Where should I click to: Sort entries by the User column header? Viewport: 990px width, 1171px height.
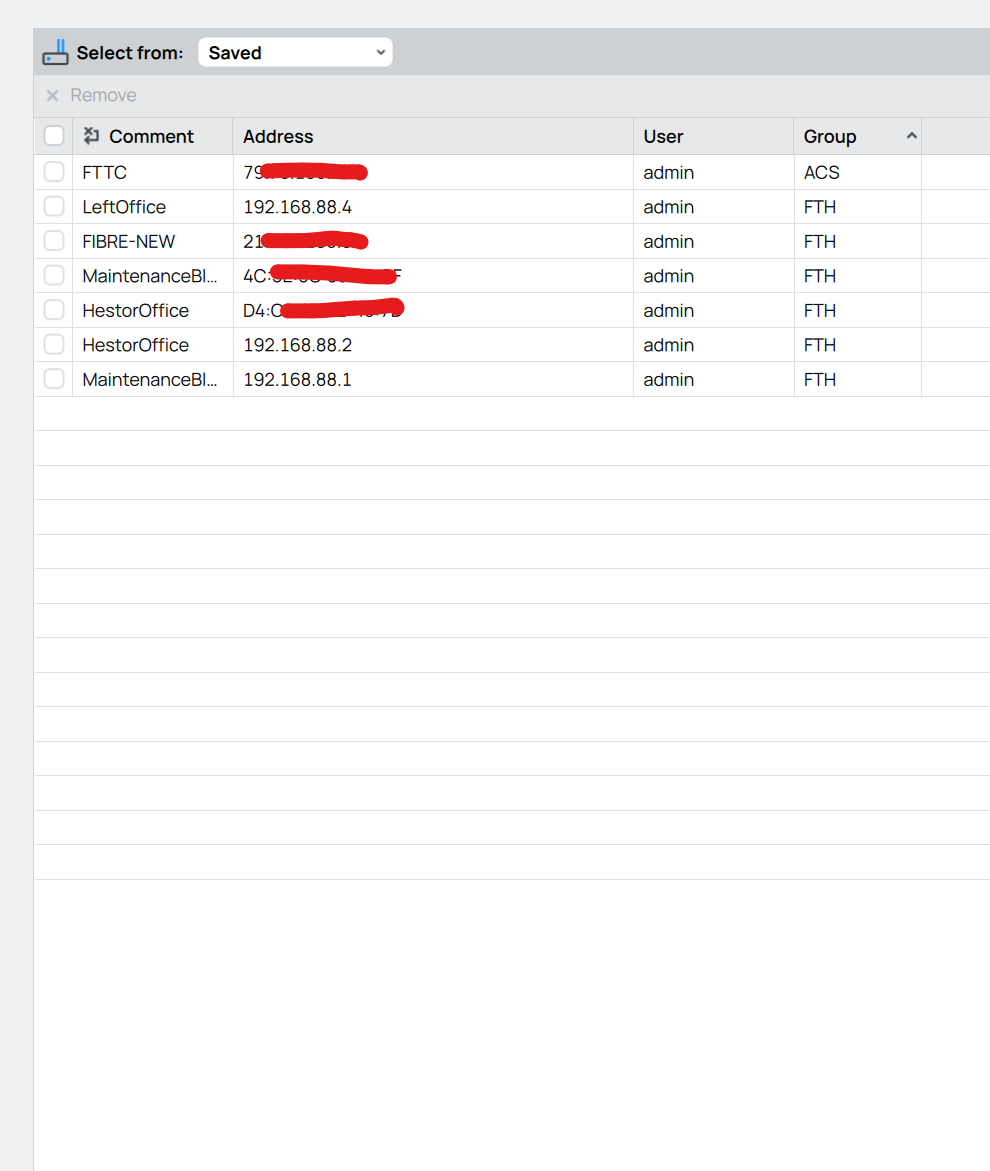coord(662,136)
